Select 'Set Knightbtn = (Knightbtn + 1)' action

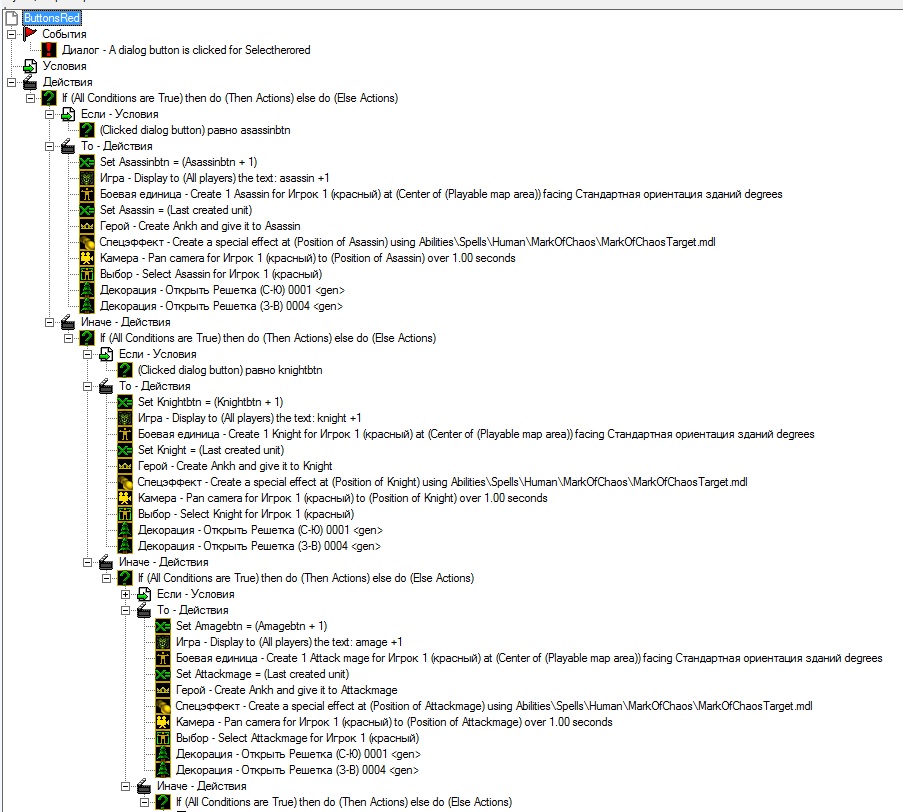210,402
